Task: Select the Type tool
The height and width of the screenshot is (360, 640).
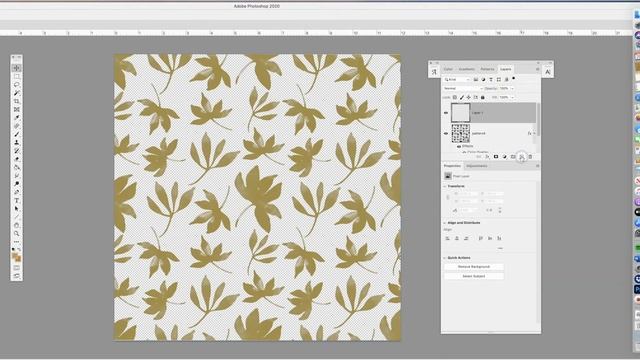Action: (x=17, y=200)
